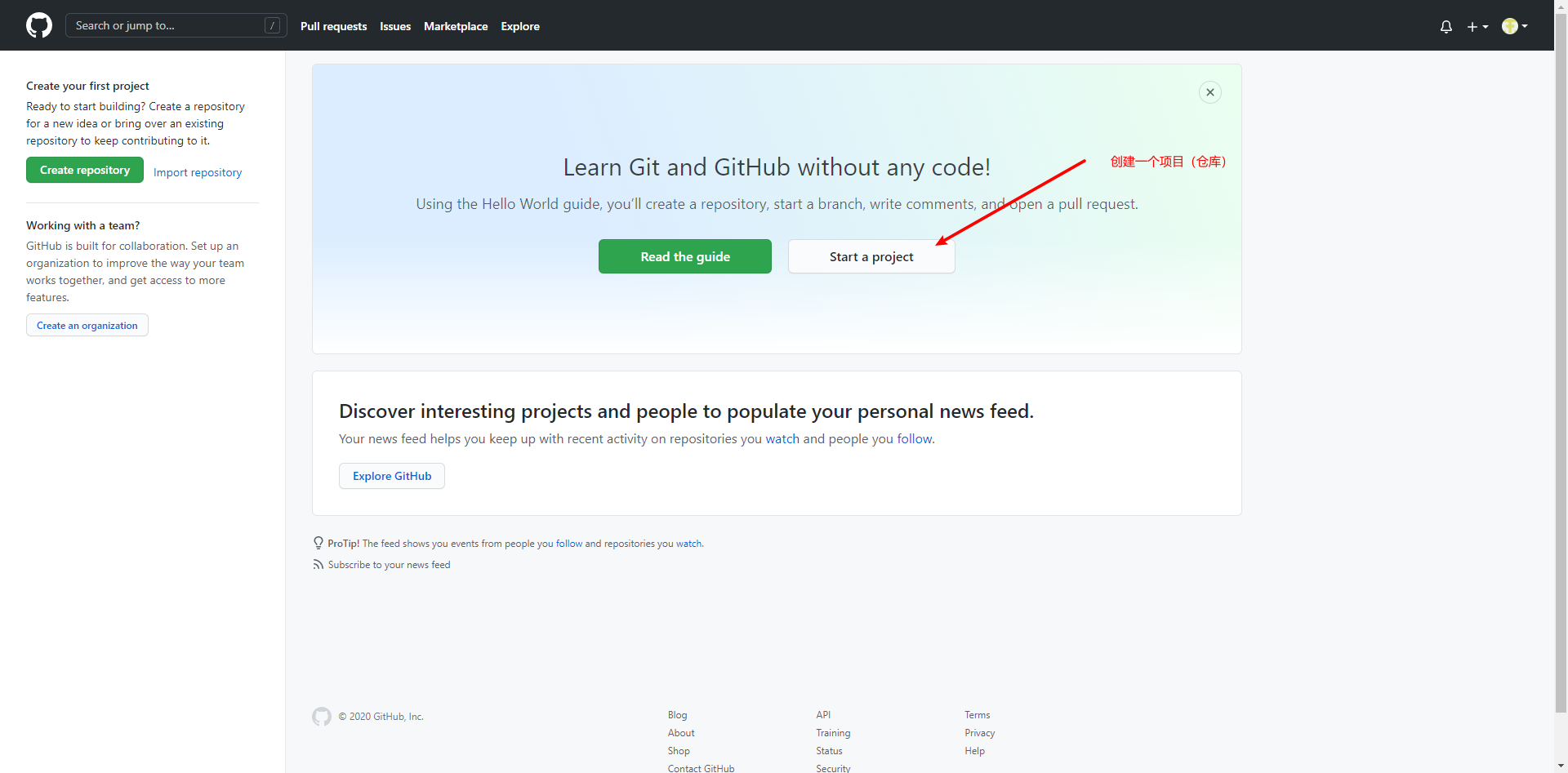Open the watch link in news feed text

pos(782,439)
